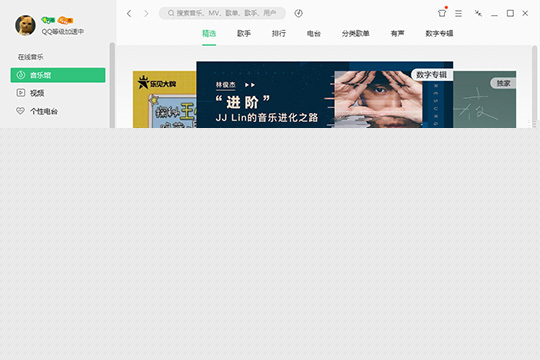Viewport: 540px width, 360px height.
Task: Click the green VIP badge
Action: pyautogui.click(x=48, y=20)
